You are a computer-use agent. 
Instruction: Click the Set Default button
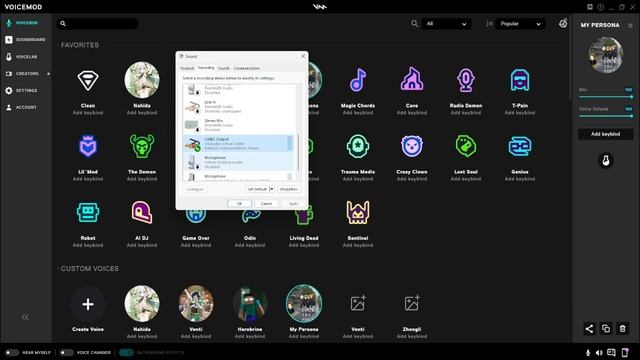[x=257, y=189]
